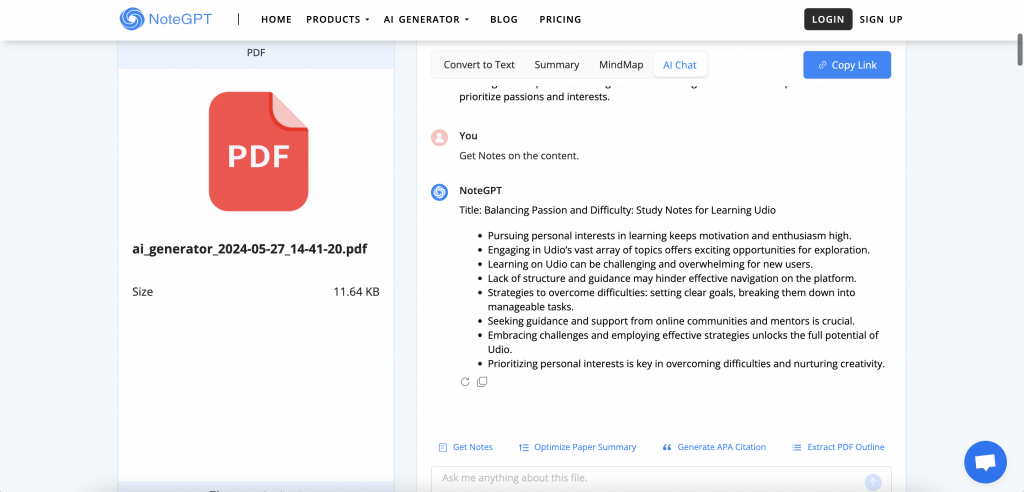Click Optimize Paper Summary shortcut
Image resolution: width=1024 pixels, height=492 pixels.
click(577, 448)
